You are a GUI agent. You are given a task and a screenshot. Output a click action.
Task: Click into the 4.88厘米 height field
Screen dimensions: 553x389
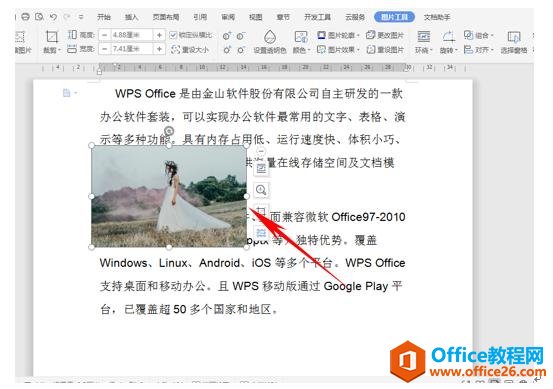[131, 35]
